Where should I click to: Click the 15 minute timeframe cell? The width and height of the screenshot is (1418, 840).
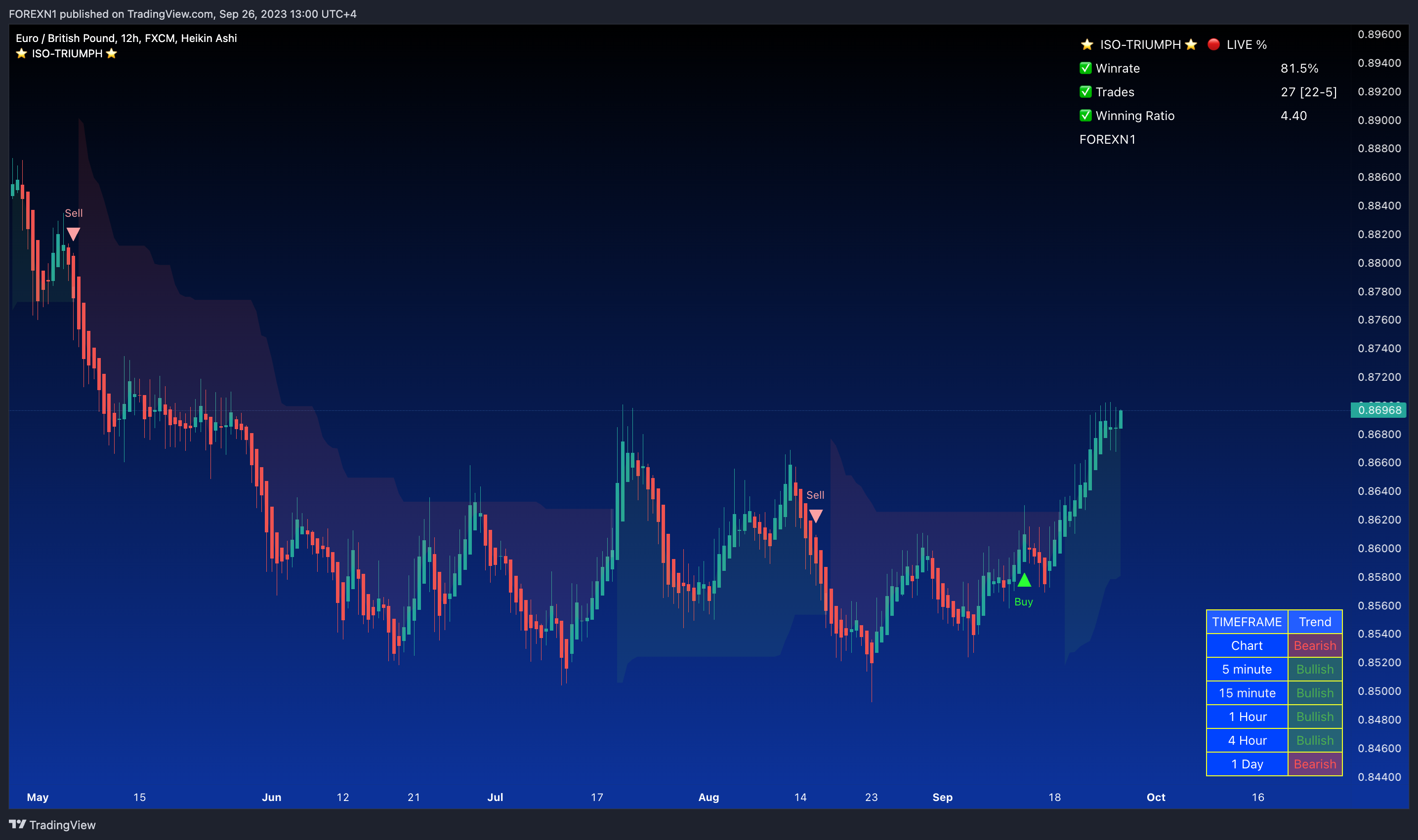click(x=1247, y=693)
